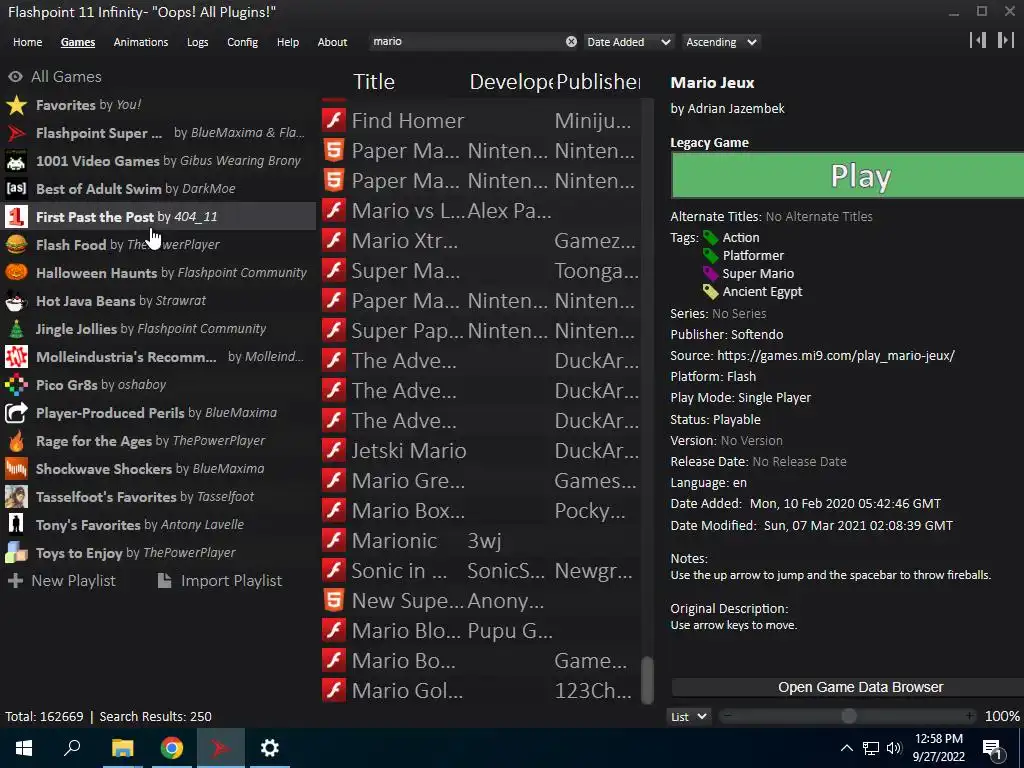The height and width of the screenshot is (768, 1024).
Task: Open Windows taskbar search
Action: coord(72,748)
